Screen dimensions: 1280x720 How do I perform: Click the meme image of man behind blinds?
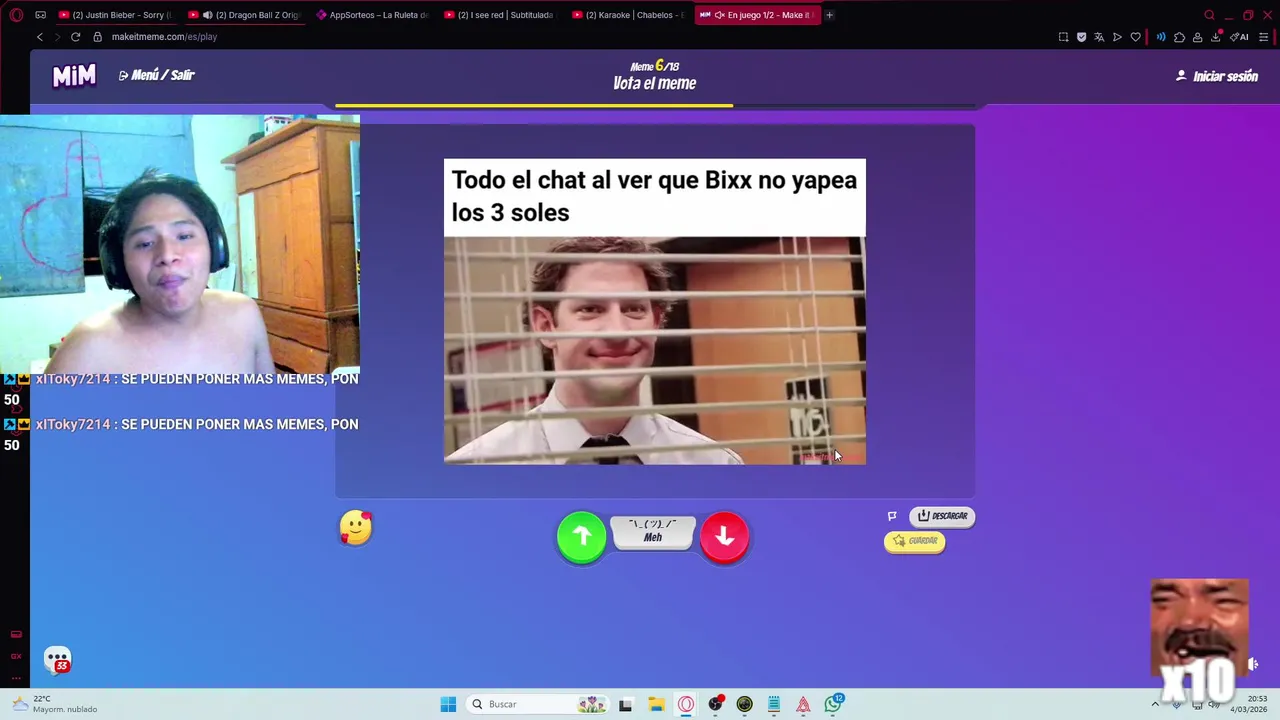coord(654,350)
